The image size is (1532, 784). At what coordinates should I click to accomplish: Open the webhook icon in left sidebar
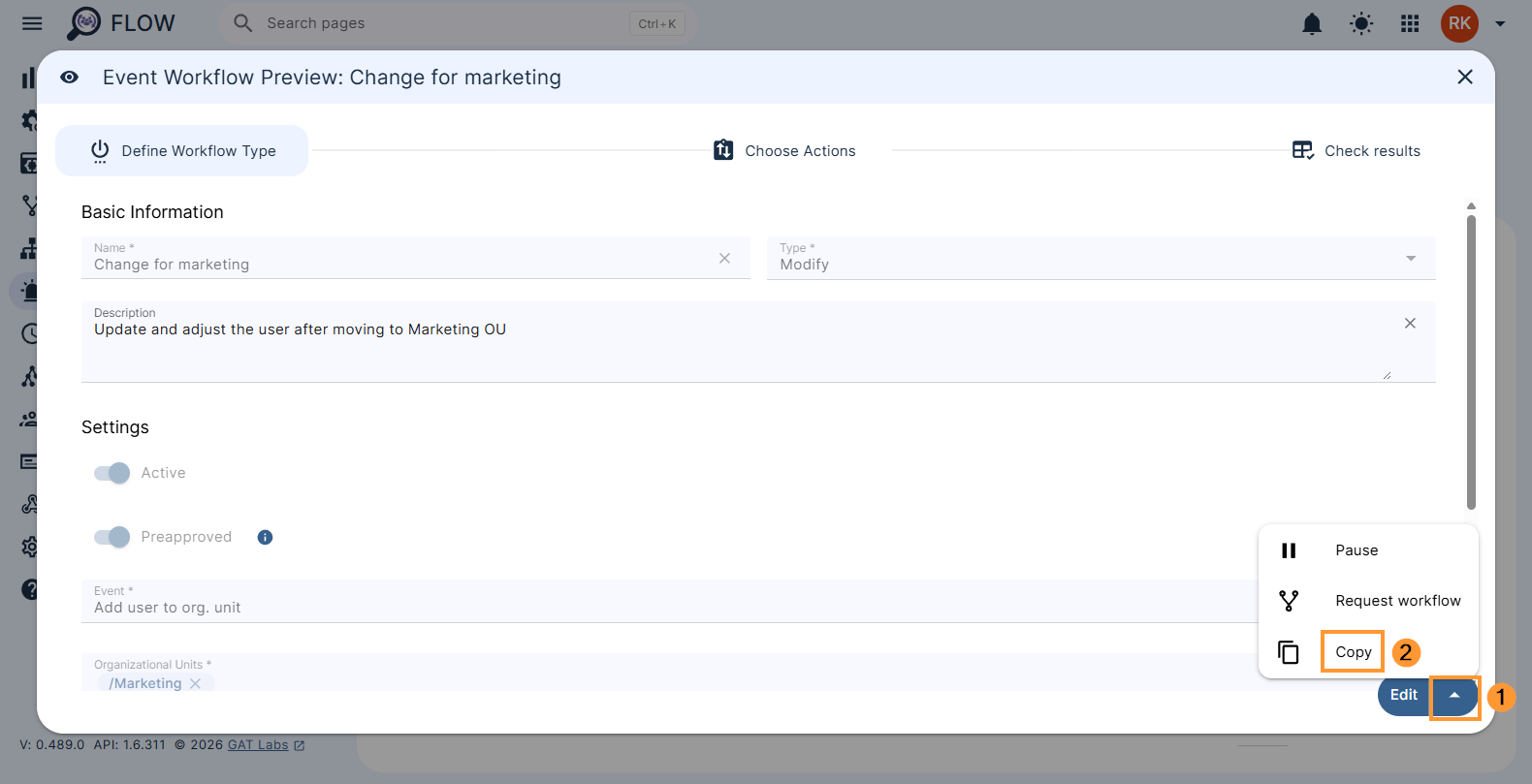click(x=30, y=504)
